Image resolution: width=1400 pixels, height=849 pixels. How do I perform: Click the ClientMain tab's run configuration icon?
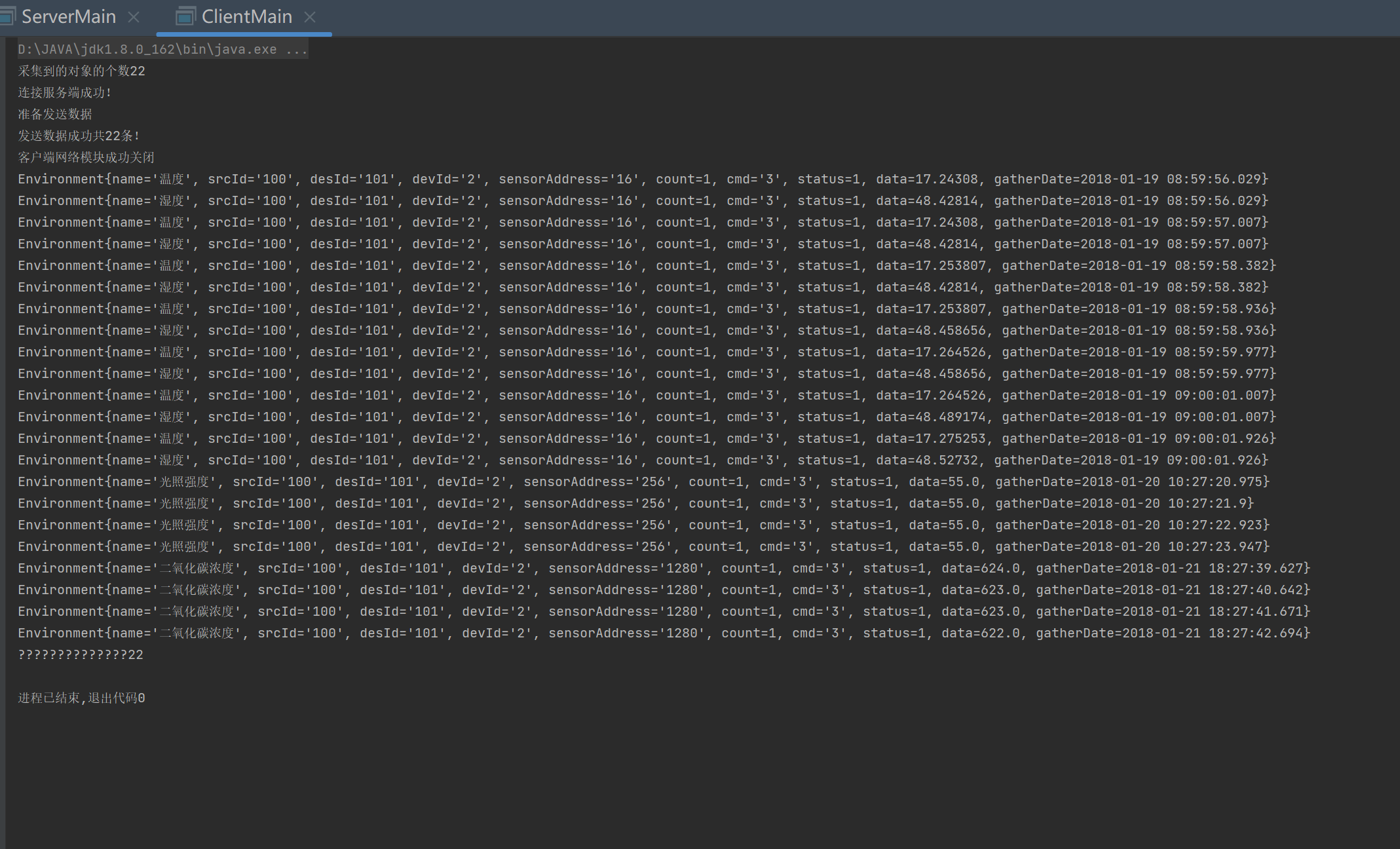click(x=185, y=16)
